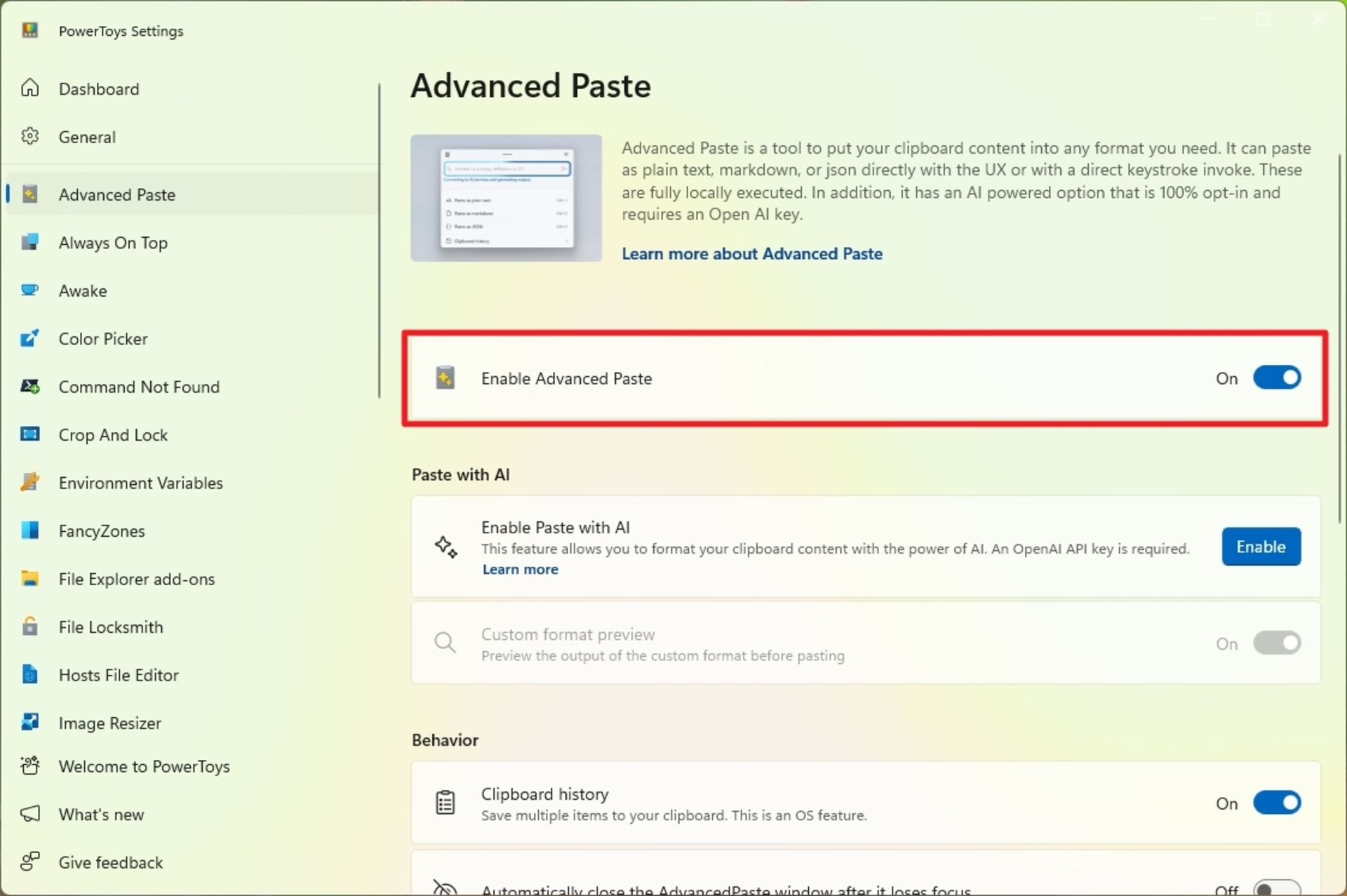This screenshot has height=896, width=1347.
Task: Click the Awake coffee cup icon
Action: (x=29, y=290)
